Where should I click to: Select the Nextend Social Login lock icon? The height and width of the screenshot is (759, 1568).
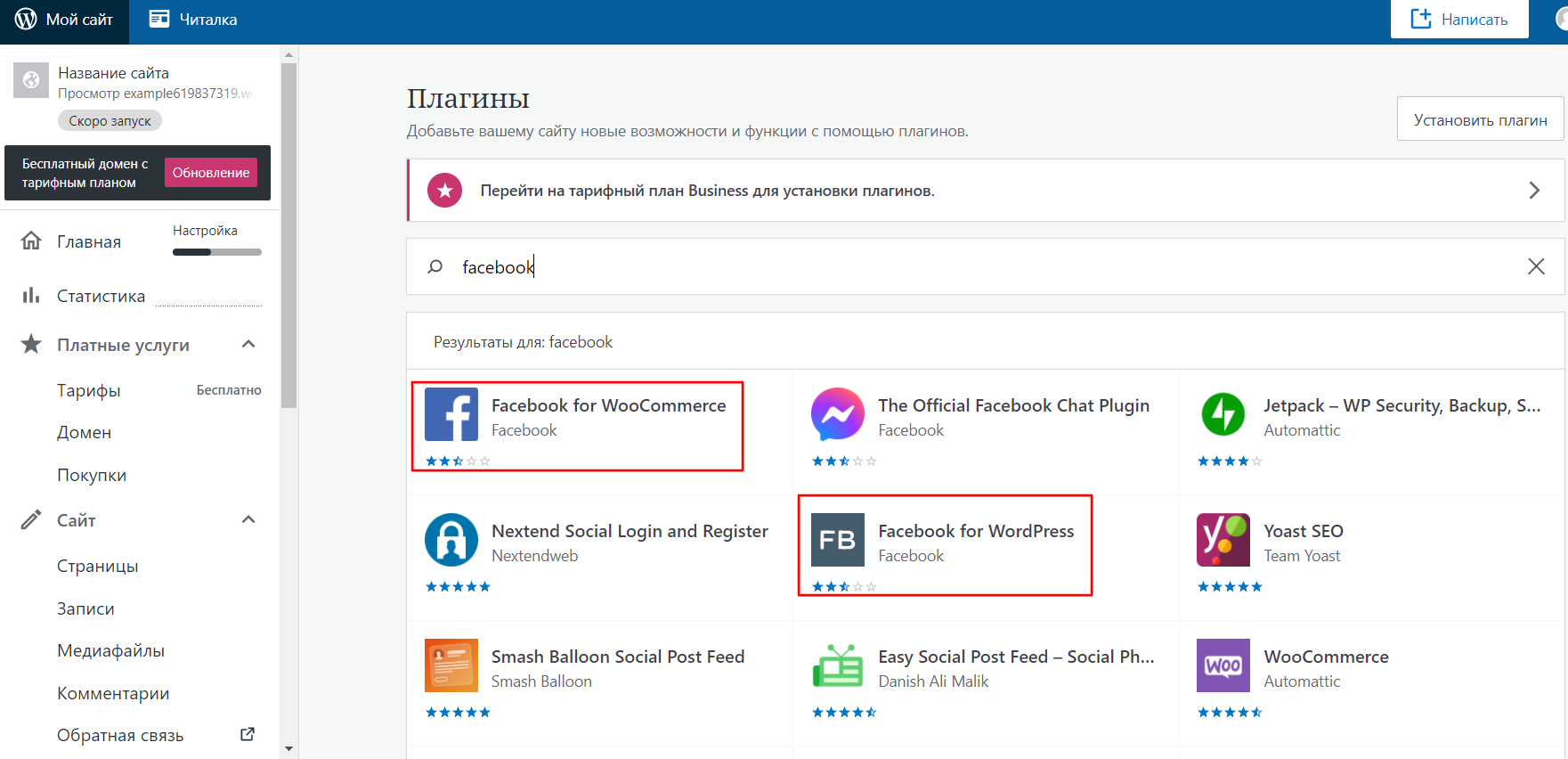point(451,540)
